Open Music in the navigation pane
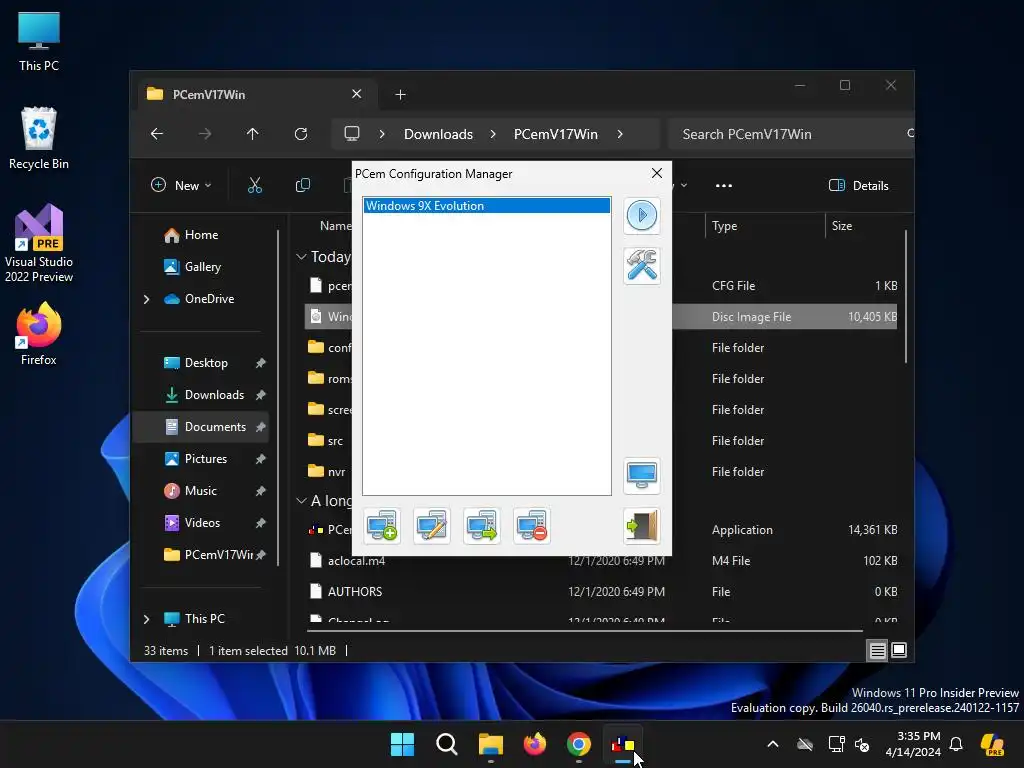The height and width of the screenshot is (768, 1024). (x=200, y=490)
